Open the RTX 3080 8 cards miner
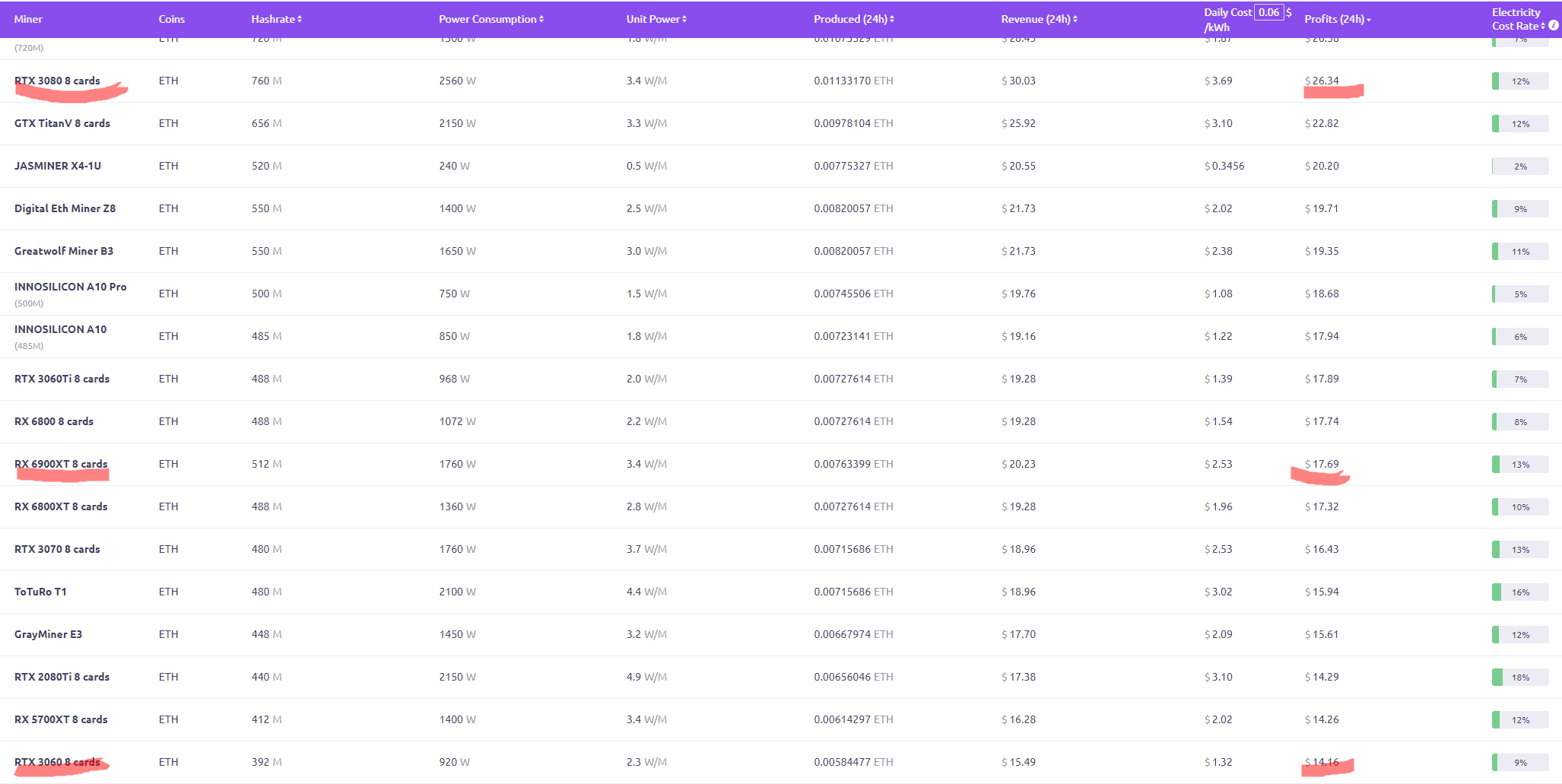The height and width of the screenshot is (784, 1562). click(x=57, y=81)
